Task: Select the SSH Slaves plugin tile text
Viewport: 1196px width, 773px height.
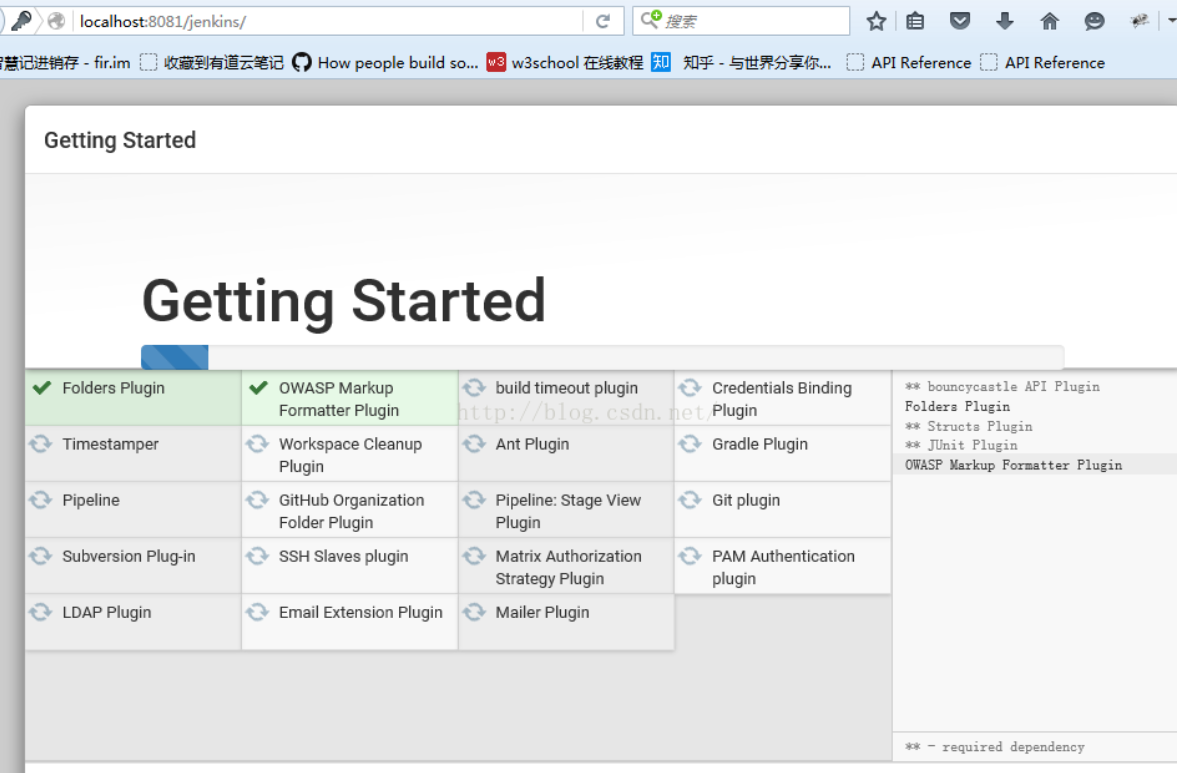Action: coord(343,556)
